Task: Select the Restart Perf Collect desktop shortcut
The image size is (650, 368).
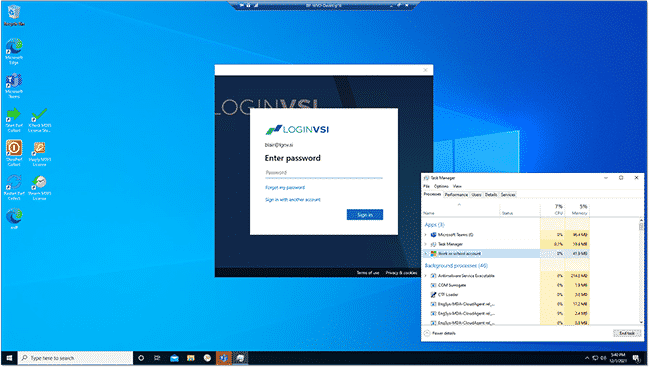Action: [x=14, y=187]
